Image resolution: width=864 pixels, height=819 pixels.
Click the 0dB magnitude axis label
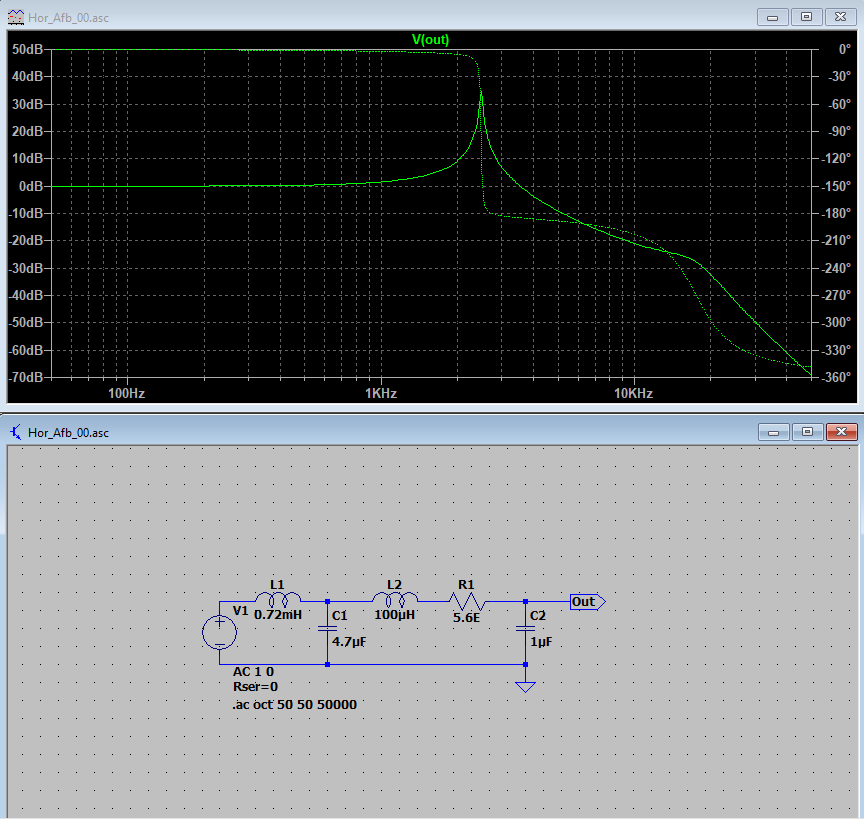click(31, 186)
